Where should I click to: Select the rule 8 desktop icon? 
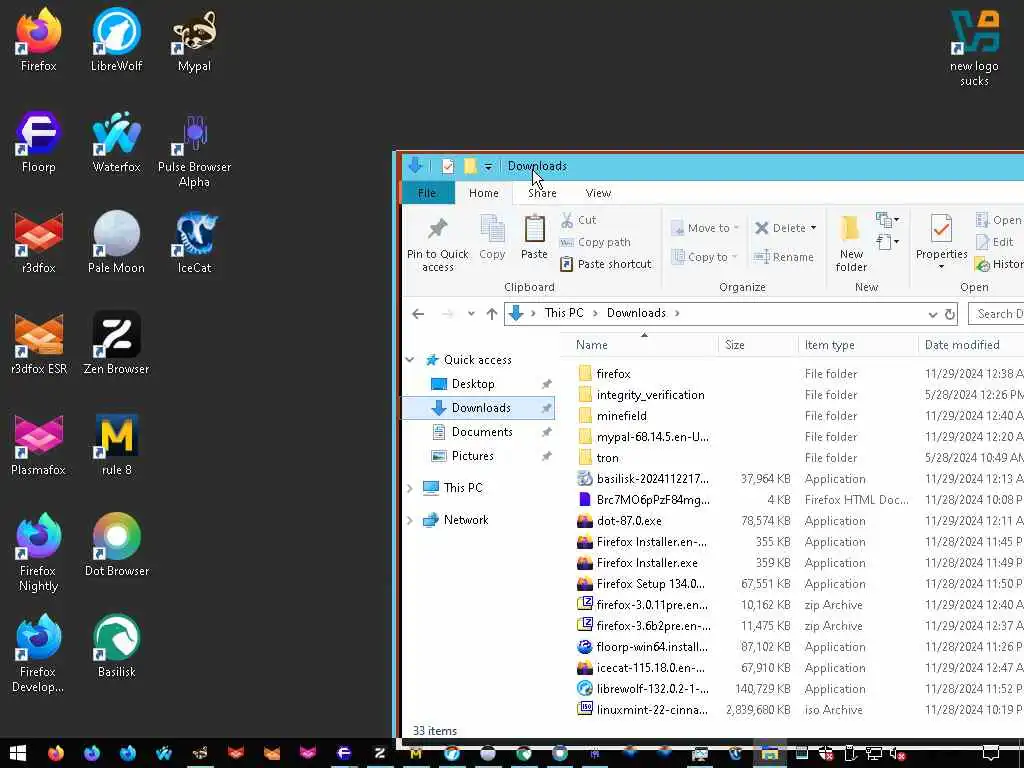click(116, 445)
